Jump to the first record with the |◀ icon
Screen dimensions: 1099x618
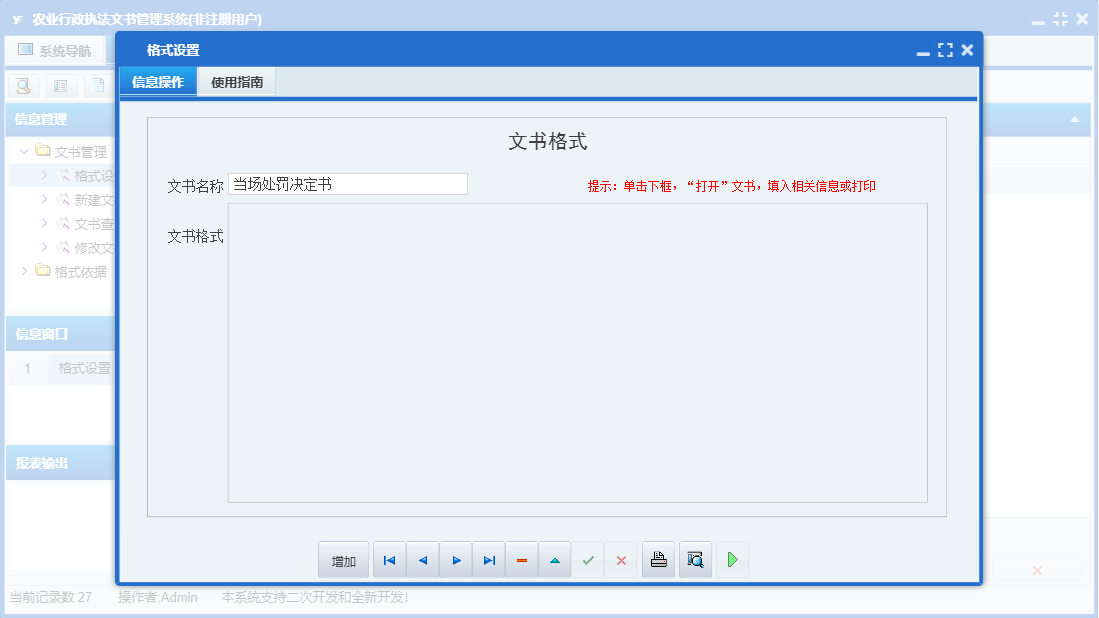[x=389, y=559]
